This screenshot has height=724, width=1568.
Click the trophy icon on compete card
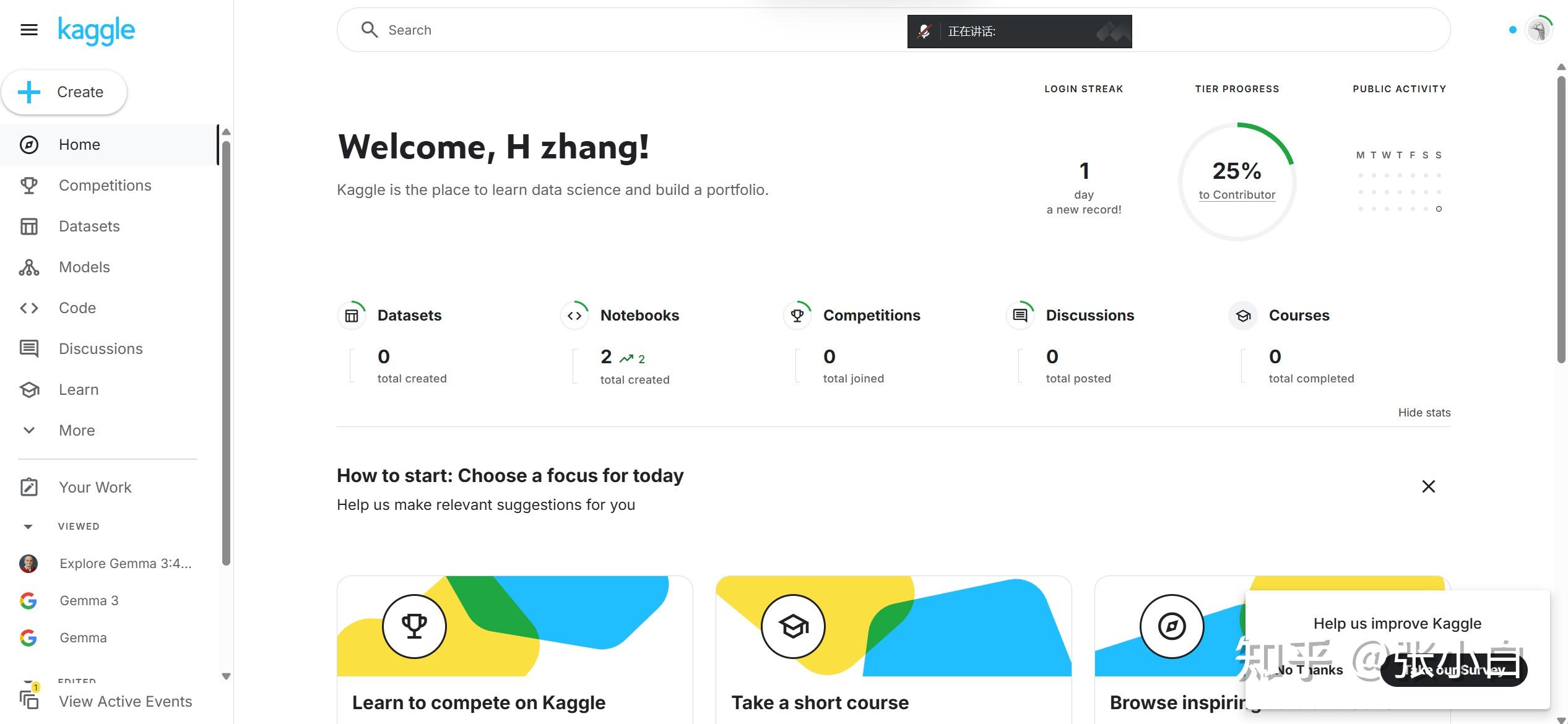tap(414, 626)
